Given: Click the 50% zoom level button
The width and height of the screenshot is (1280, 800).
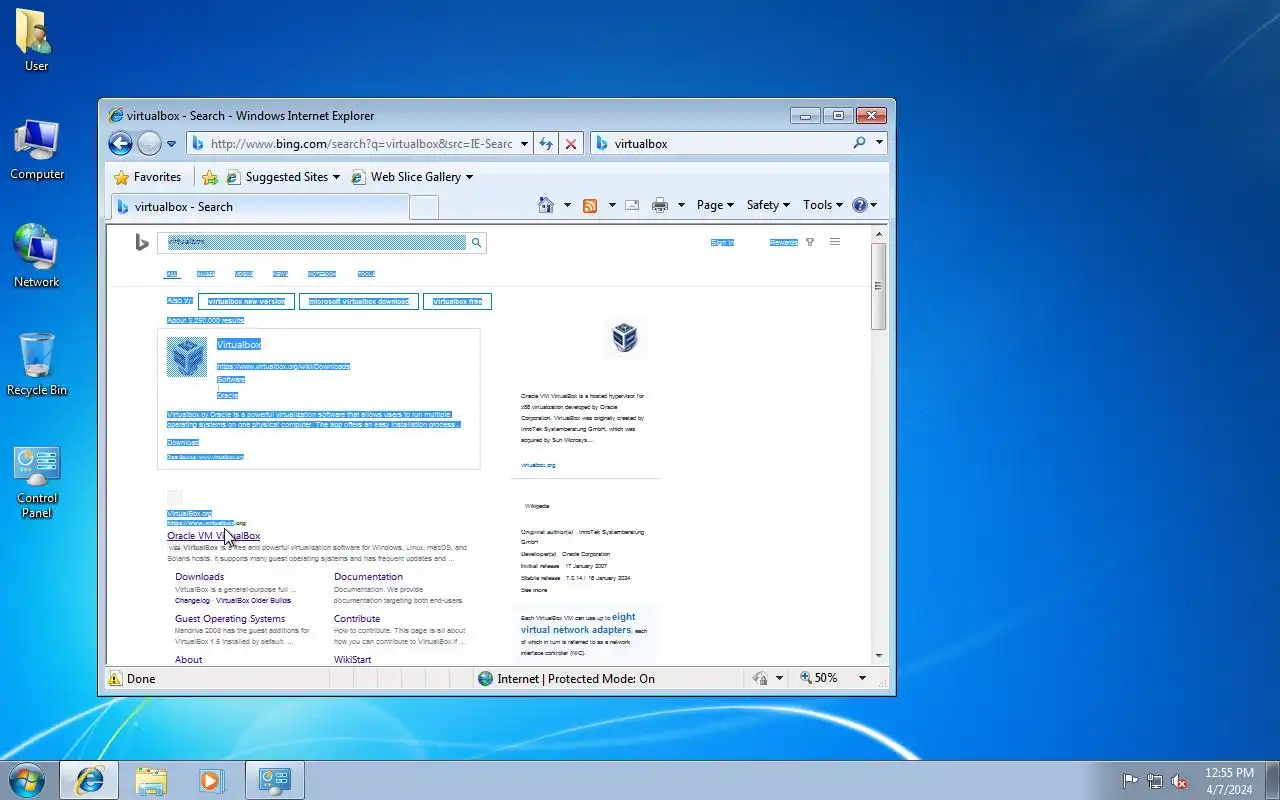Looking at the screenshot, I should pos(820,678).
